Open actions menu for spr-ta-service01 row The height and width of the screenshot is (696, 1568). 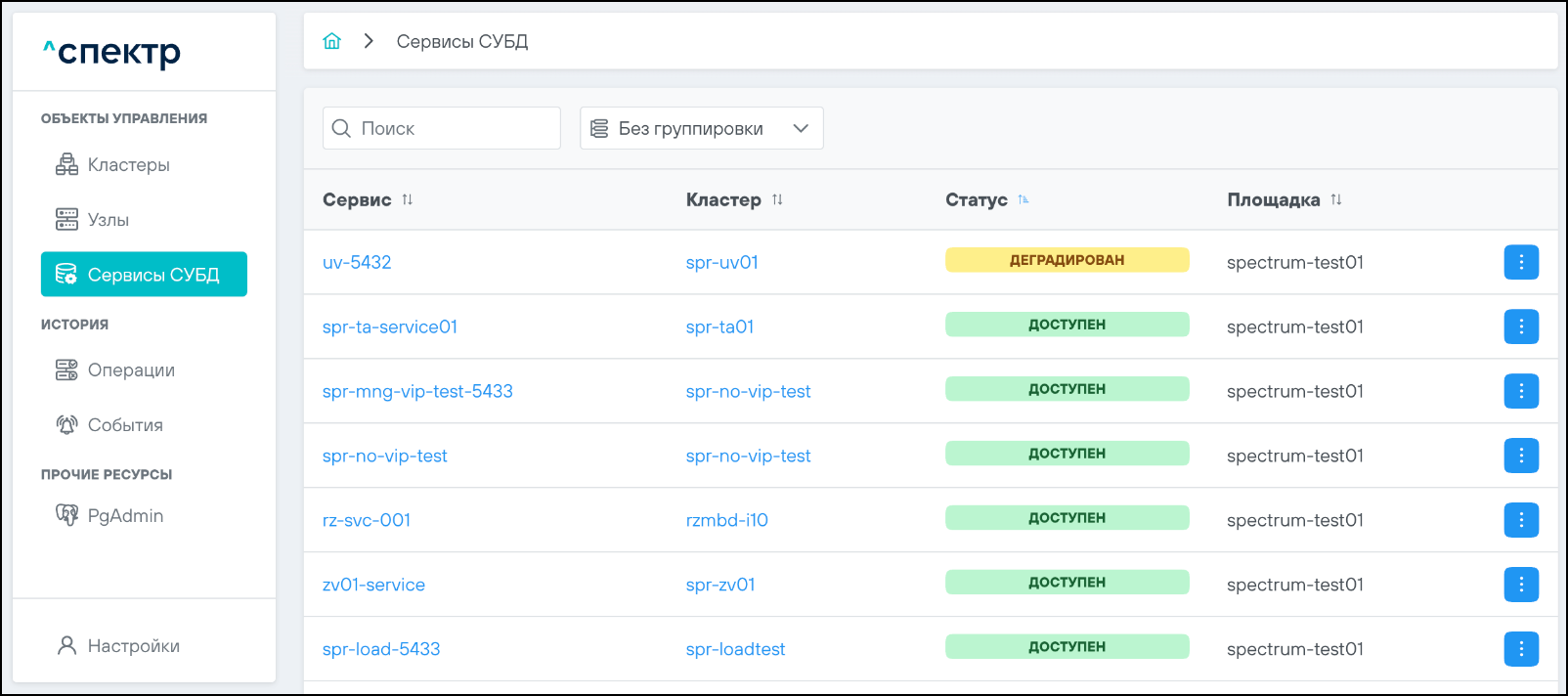coord(1520,326)
